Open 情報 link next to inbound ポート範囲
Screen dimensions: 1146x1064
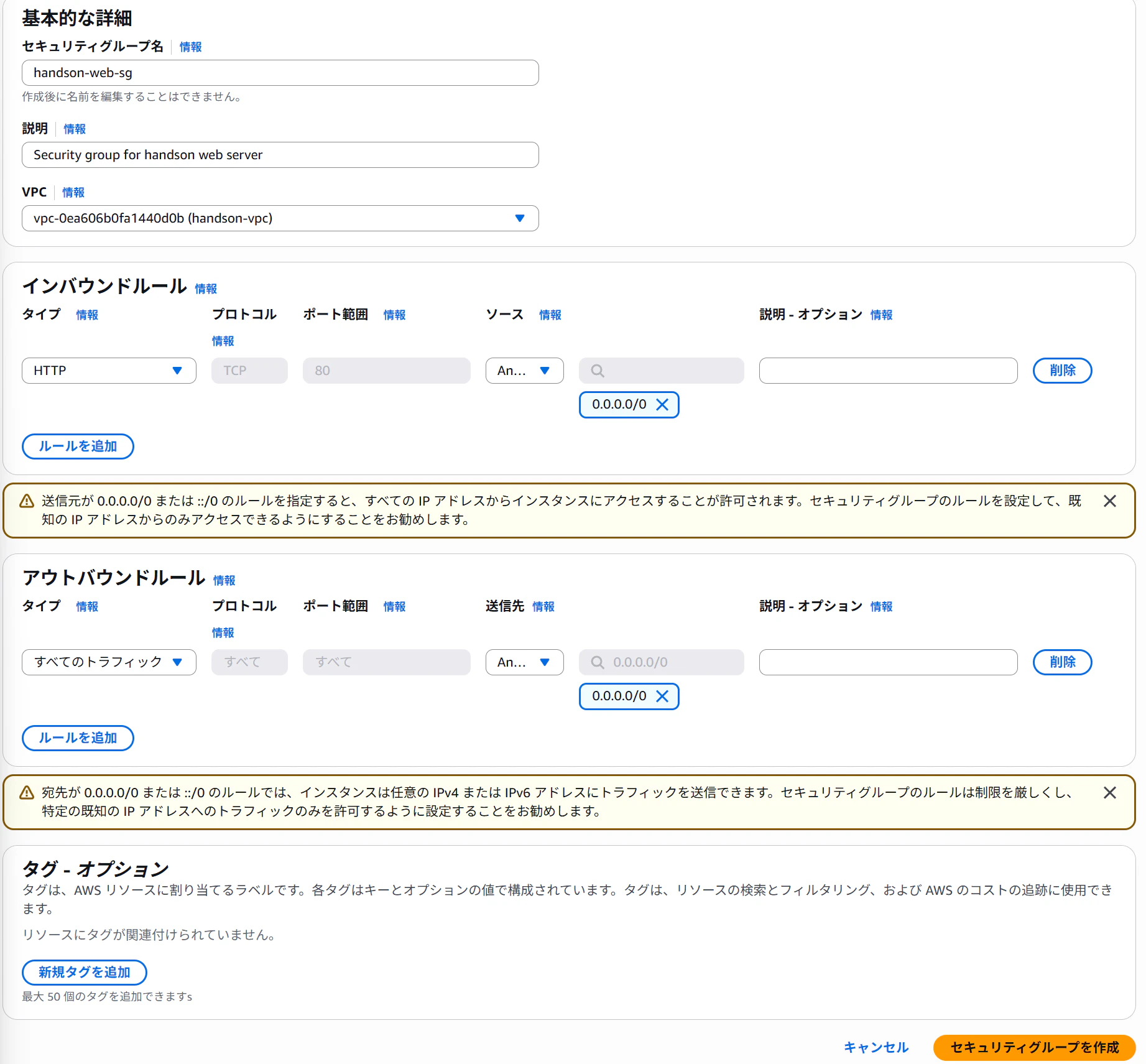coord(394,315)
